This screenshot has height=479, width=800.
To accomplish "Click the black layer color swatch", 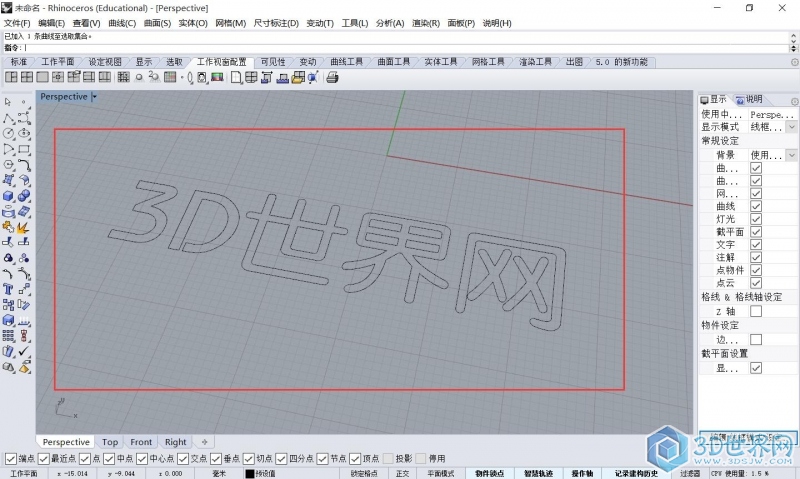I will (x=249, y=473).
